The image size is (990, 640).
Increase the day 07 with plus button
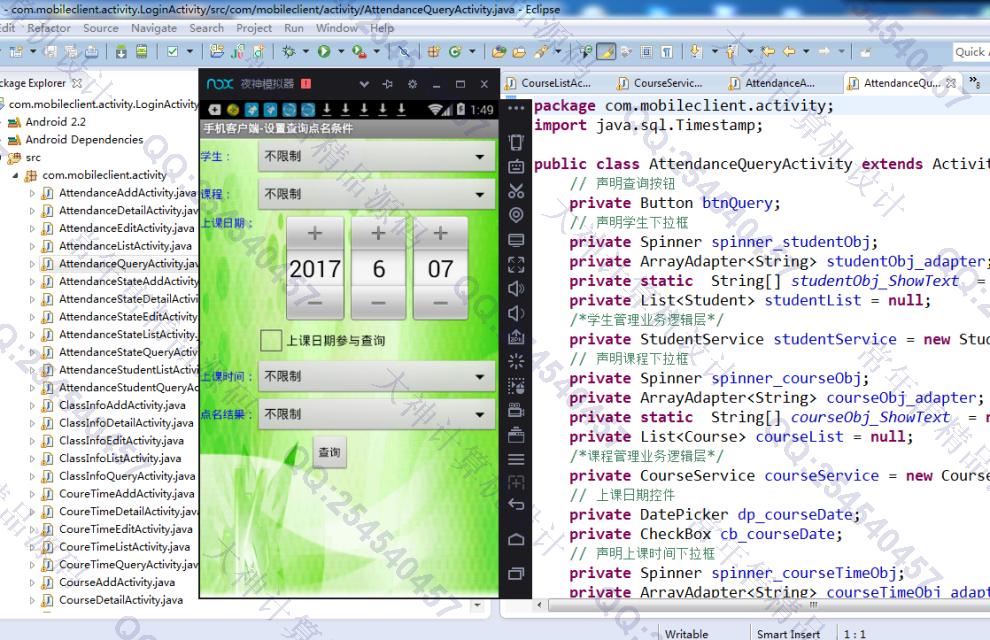(x=441, y=234)
